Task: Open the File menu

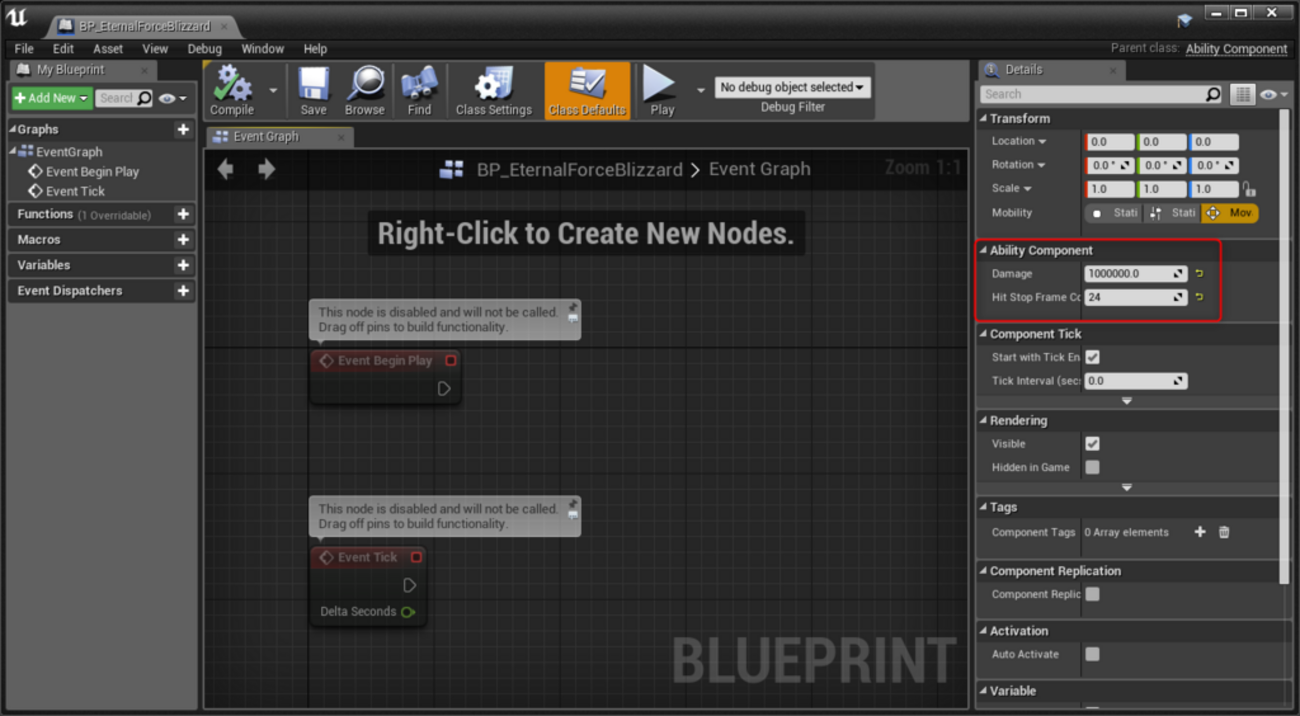Action: pos(24,48)
